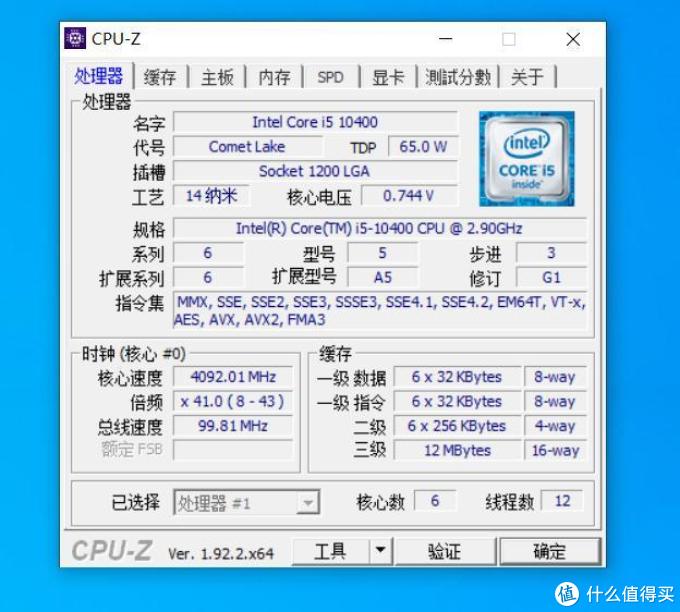Click the 指令集 instruction set text box

pyautogui.click(x=379, y=311)
